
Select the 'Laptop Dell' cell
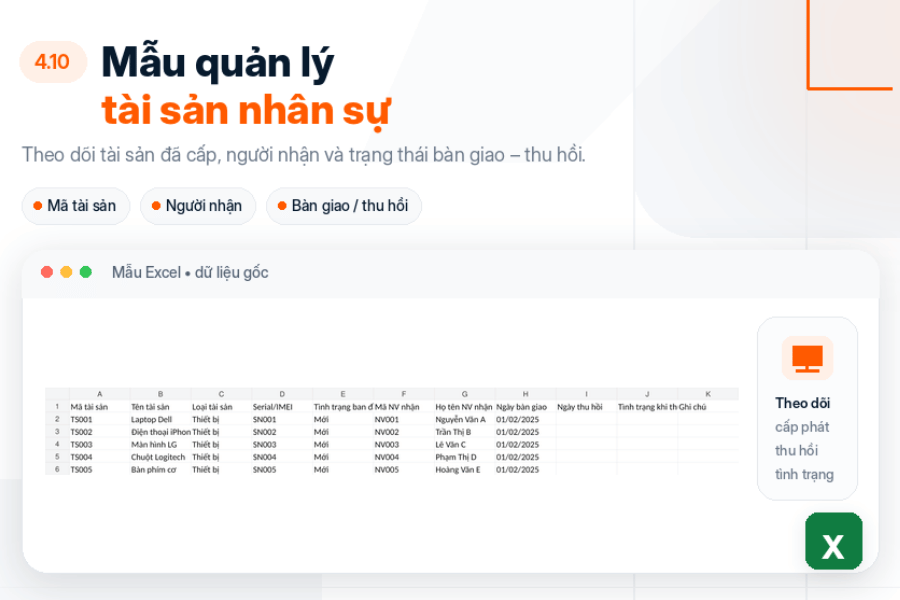coord(161,419)
